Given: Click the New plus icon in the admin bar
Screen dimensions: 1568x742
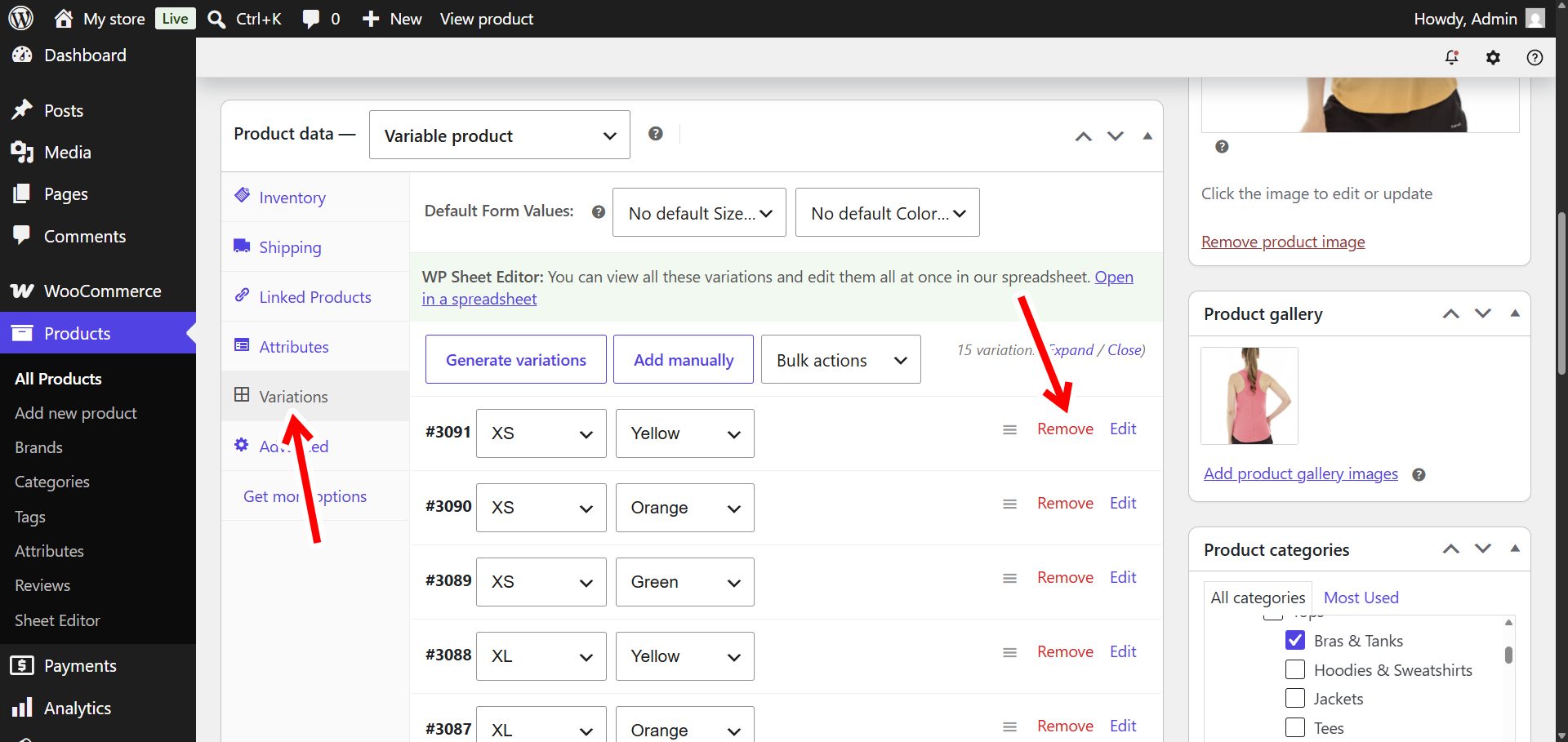Looking at the screenshot, I should pyautogui.click(x=371, y=19).
